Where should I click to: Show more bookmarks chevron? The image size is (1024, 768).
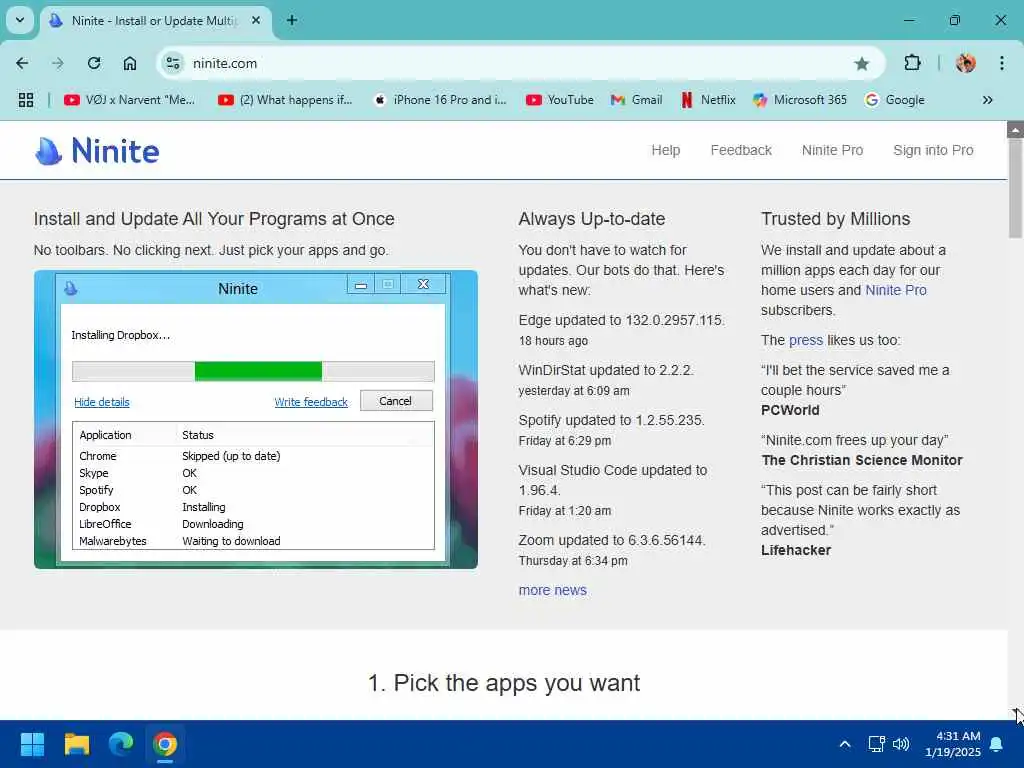pyautogui.click(x=987, y=100)
